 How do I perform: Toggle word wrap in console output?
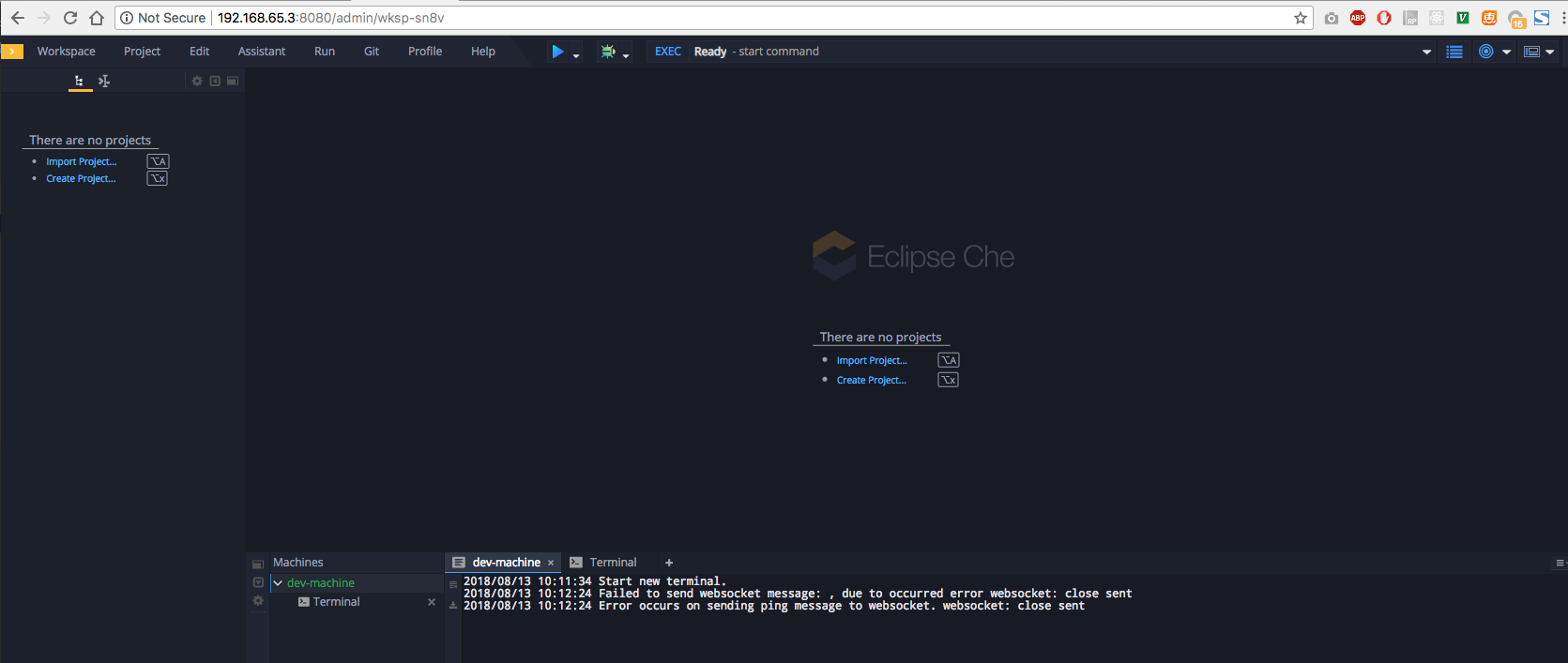click(453, 584)
